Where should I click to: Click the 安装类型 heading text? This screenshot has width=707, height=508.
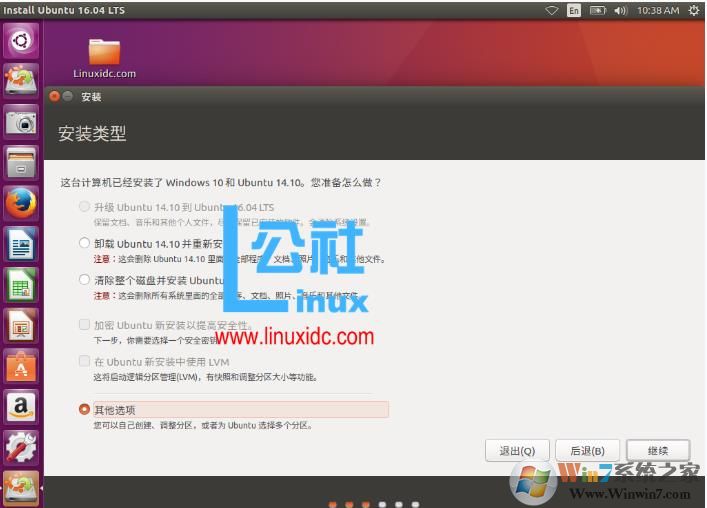pyautogui.click(x=92, y=133)
